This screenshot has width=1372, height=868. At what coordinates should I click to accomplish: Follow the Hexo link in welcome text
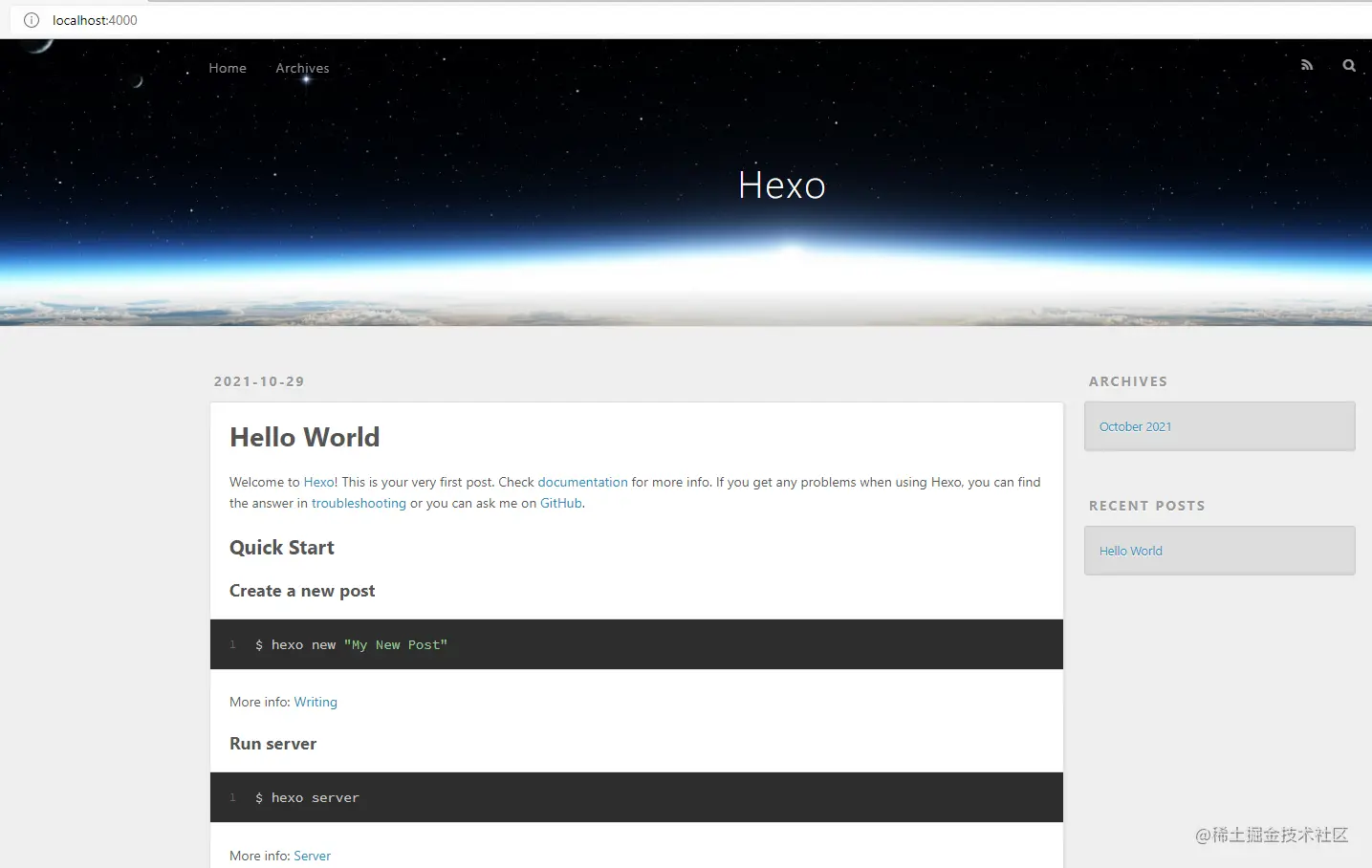(x=318, y=482)
